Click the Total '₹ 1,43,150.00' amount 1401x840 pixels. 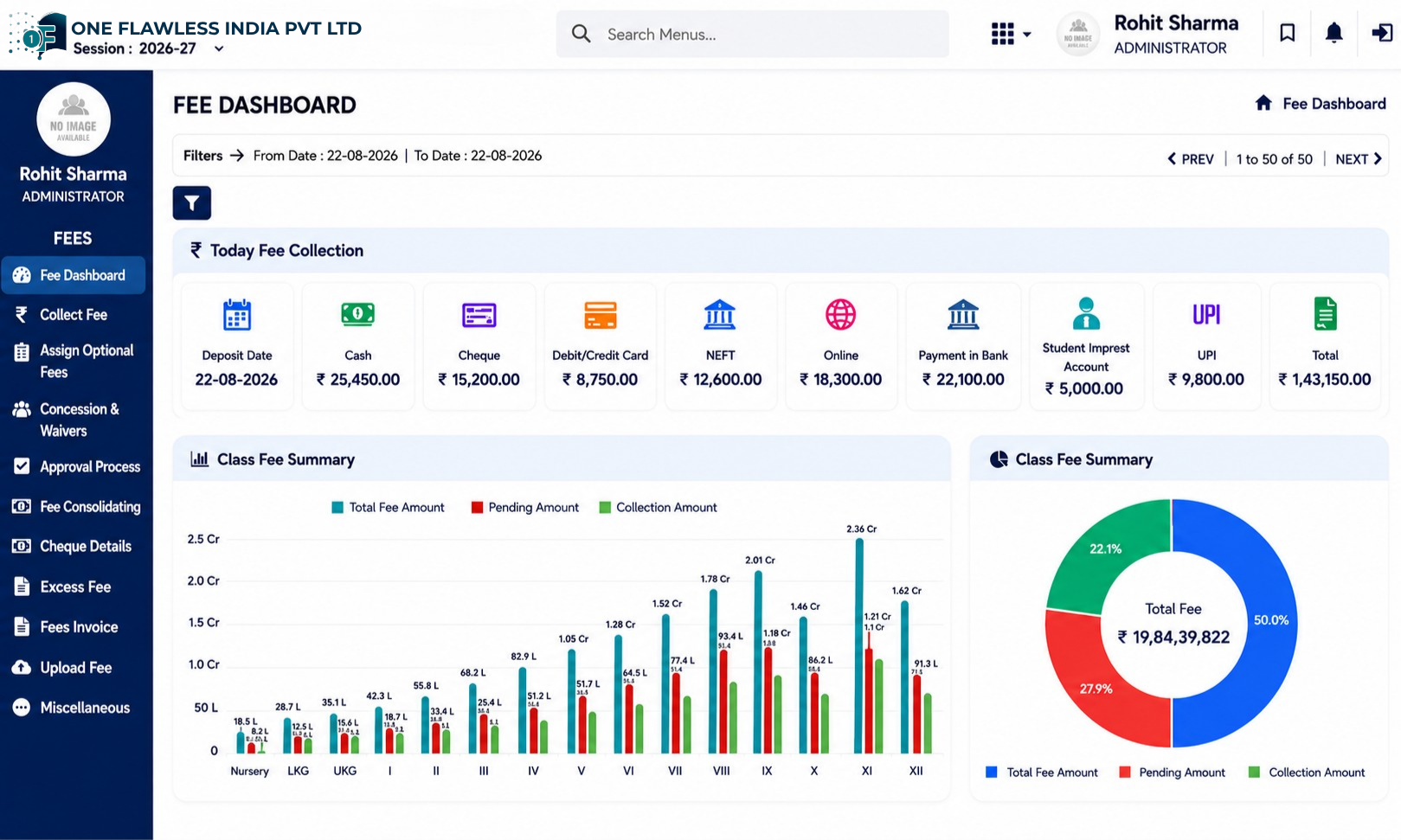(1325, 379)
